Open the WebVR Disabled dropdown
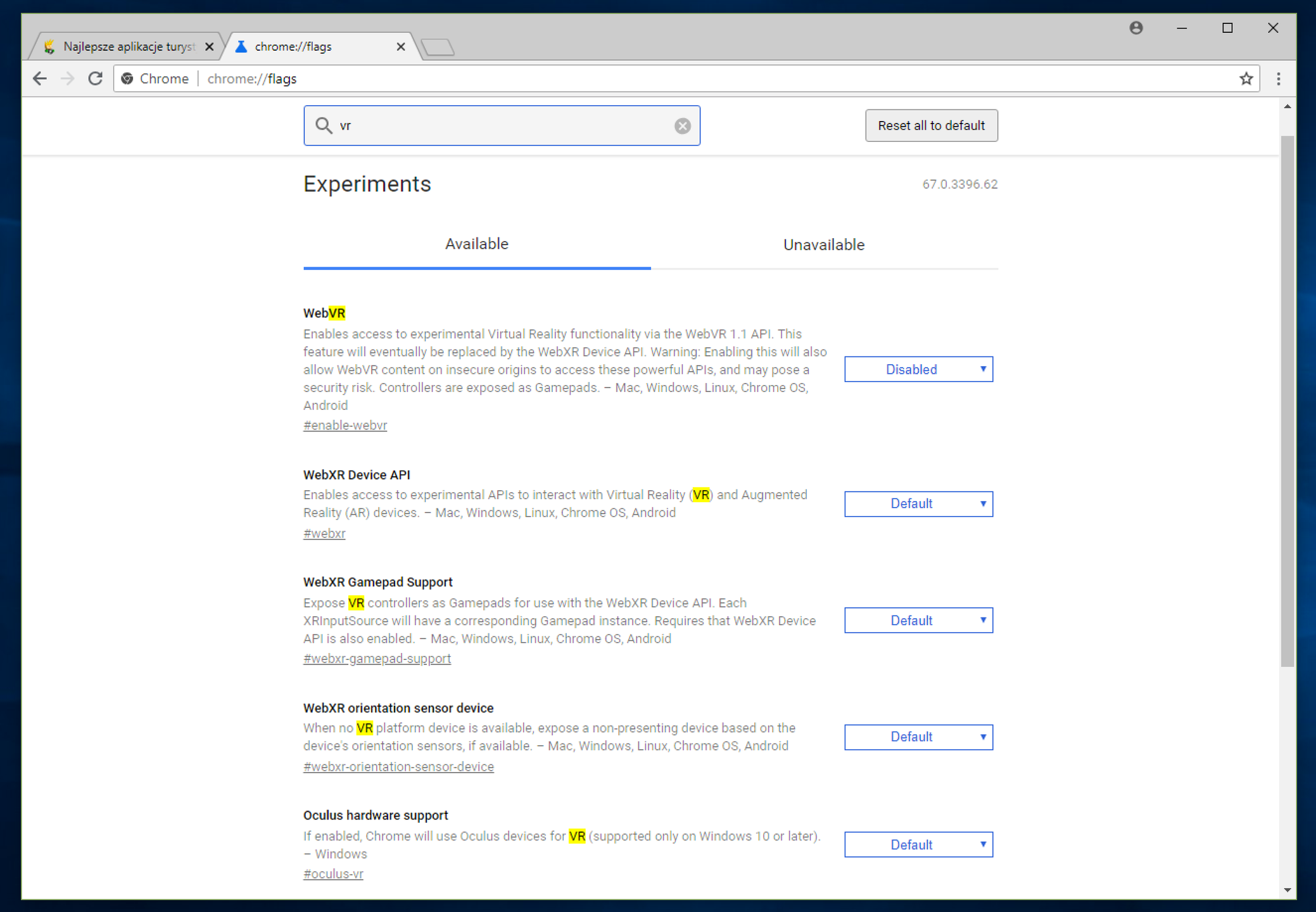 [918, 369]
